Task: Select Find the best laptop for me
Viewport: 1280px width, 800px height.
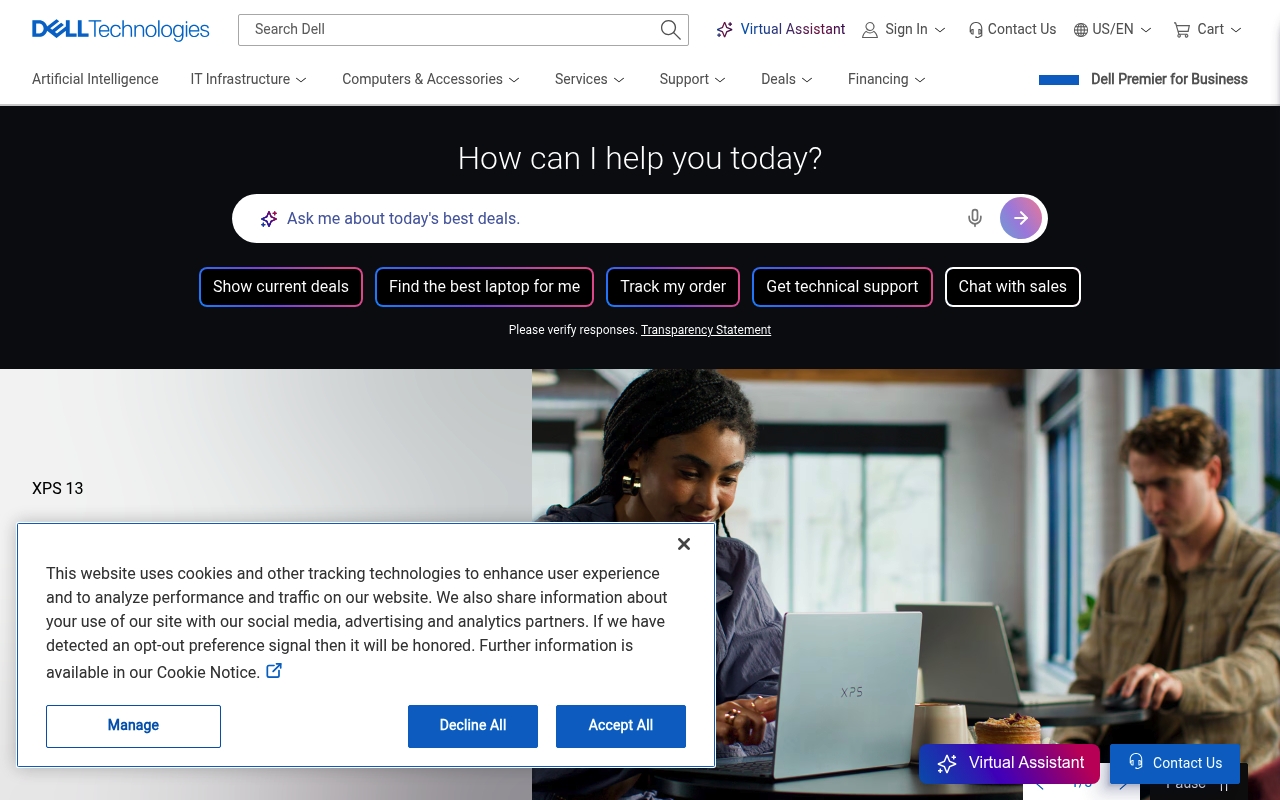Action: (x=484, y=287)
